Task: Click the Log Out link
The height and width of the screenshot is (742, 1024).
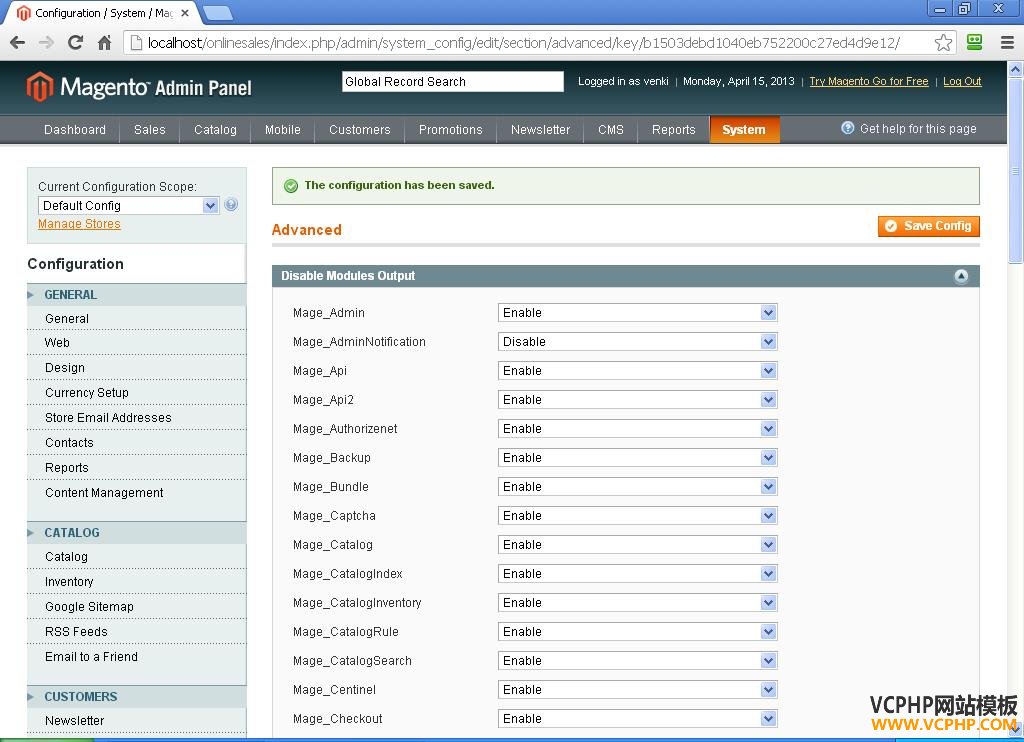Action: (962, 82)
